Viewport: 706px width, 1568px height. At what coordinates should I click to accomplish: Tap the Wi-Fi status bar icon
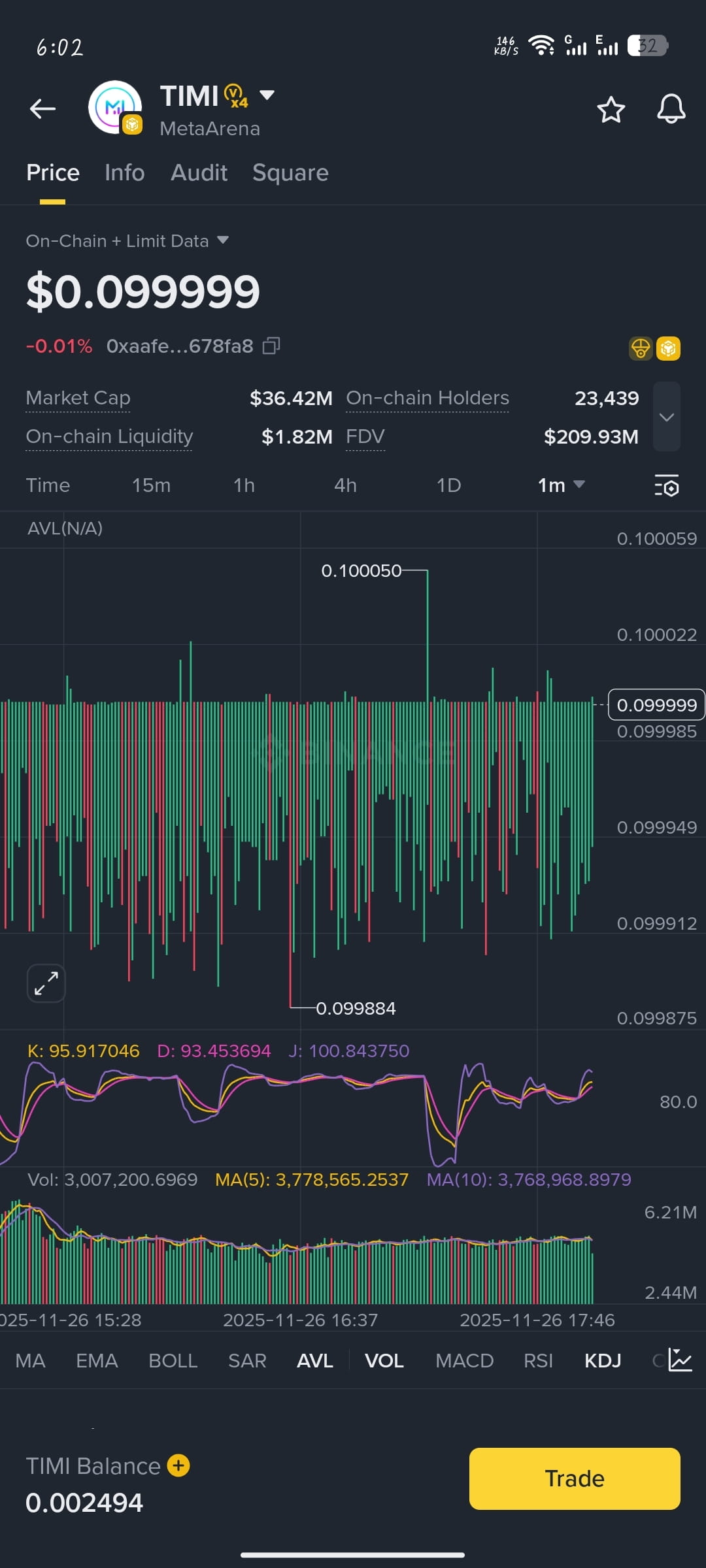(x=541, y=45)
